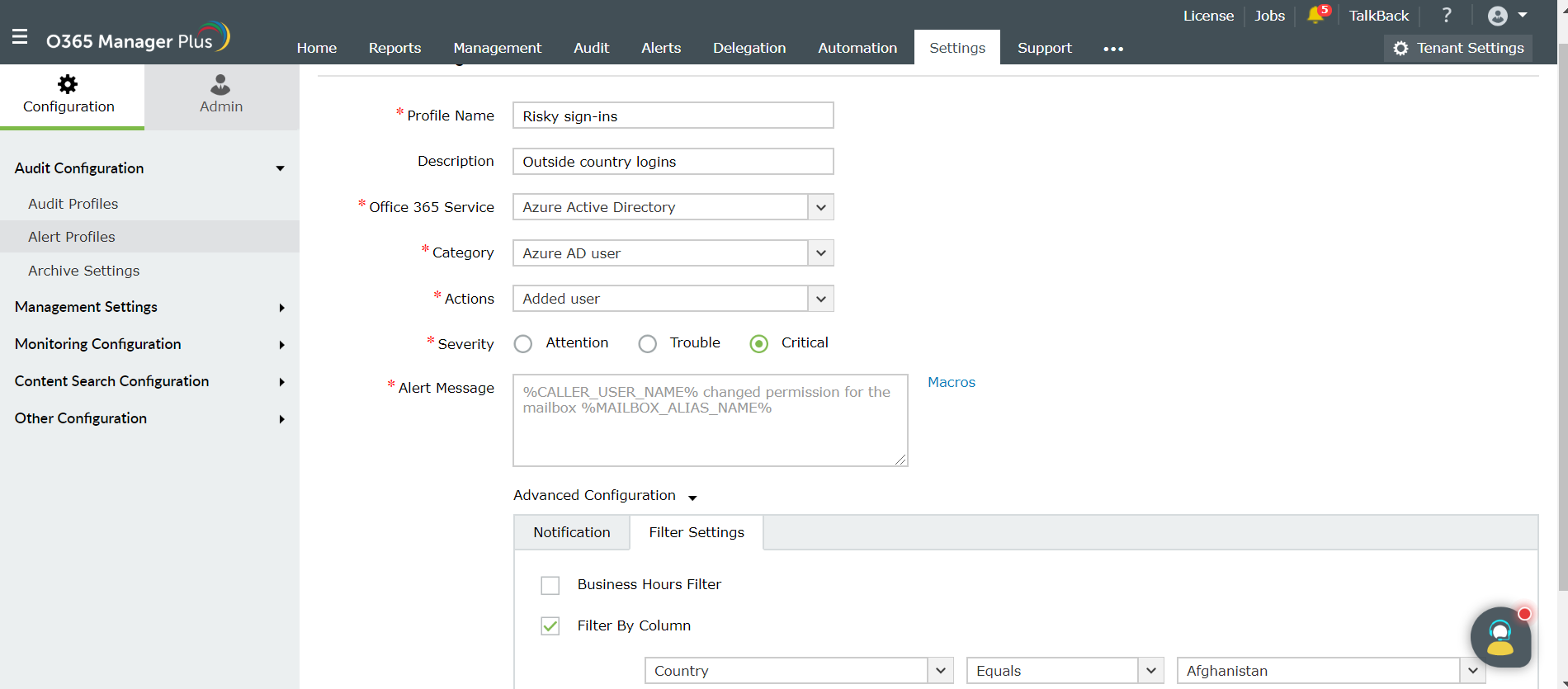The height and width of the screenshot is (689, 1568).
Task: Click the Description input field
Action: tap(673, 162)
